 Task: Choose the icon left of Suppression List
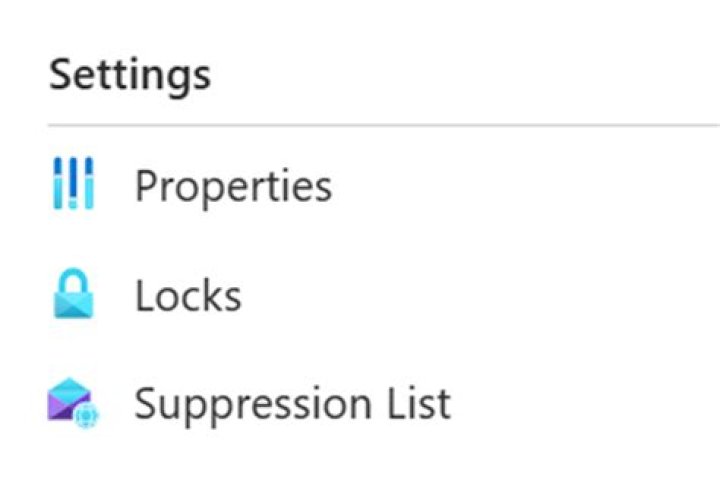pos(72,404)
